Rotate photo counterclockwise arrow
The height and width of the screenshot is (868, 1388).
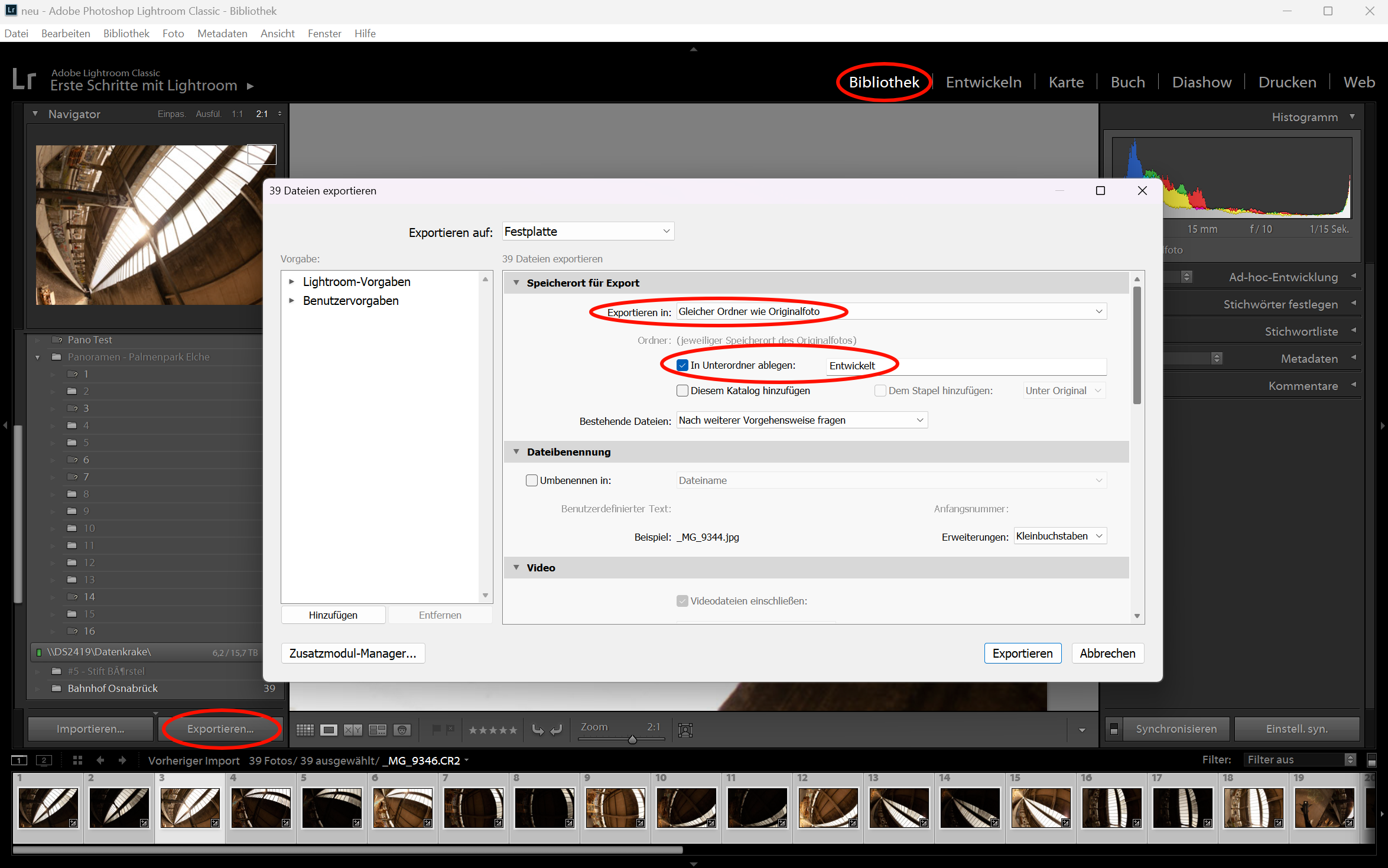(538, 730)
